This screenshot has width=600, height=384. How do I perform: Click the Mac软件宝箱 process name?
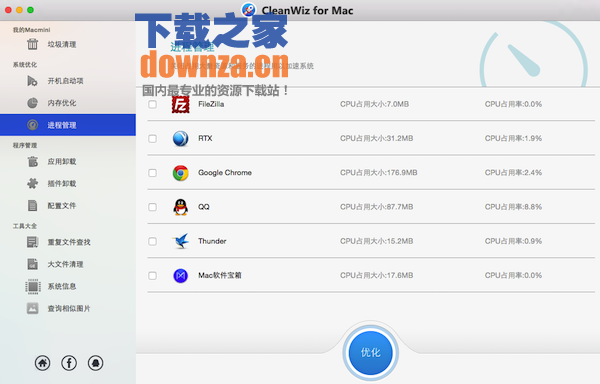coord(220,275)
